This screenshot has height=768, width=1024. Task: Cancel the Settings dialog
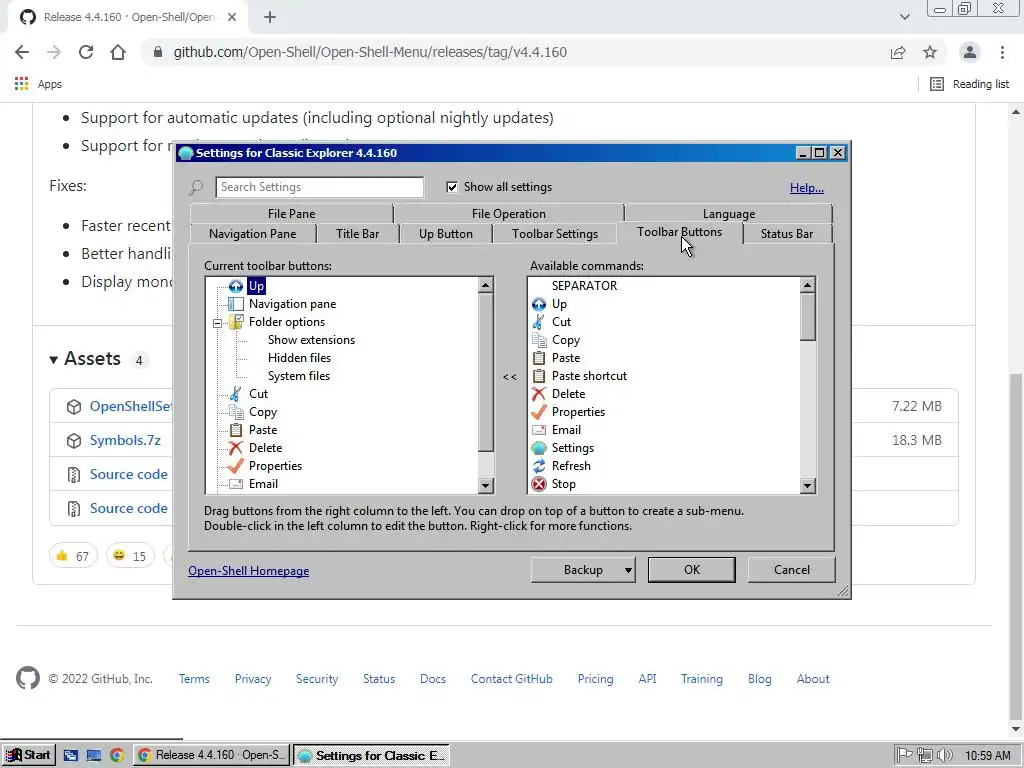click(792, 569)
